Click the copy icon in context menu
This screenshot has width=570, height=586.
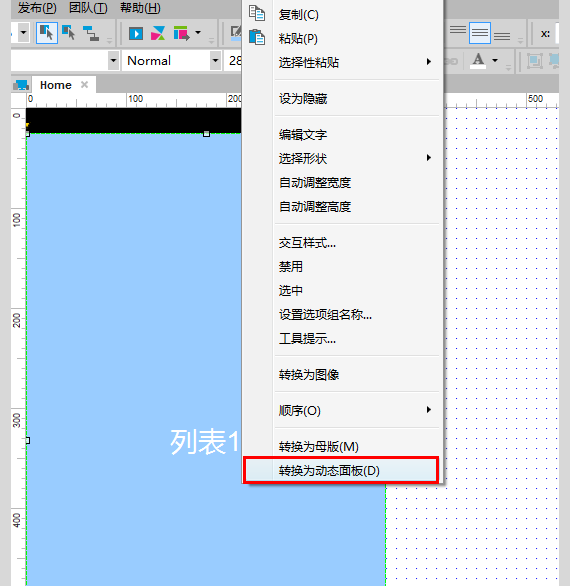(x=257, y=13)
